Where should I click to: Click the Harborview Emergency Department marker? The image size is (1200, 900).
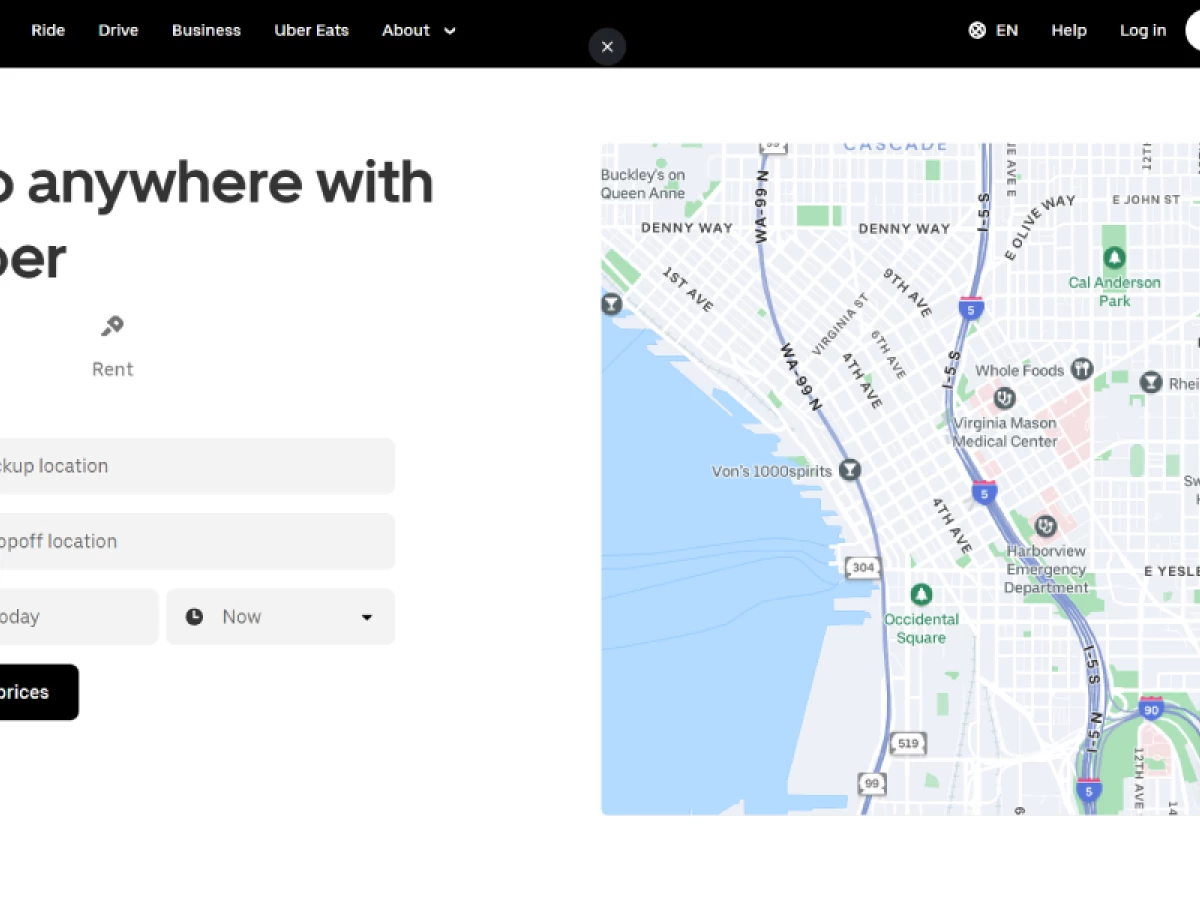pos(1045,526)
